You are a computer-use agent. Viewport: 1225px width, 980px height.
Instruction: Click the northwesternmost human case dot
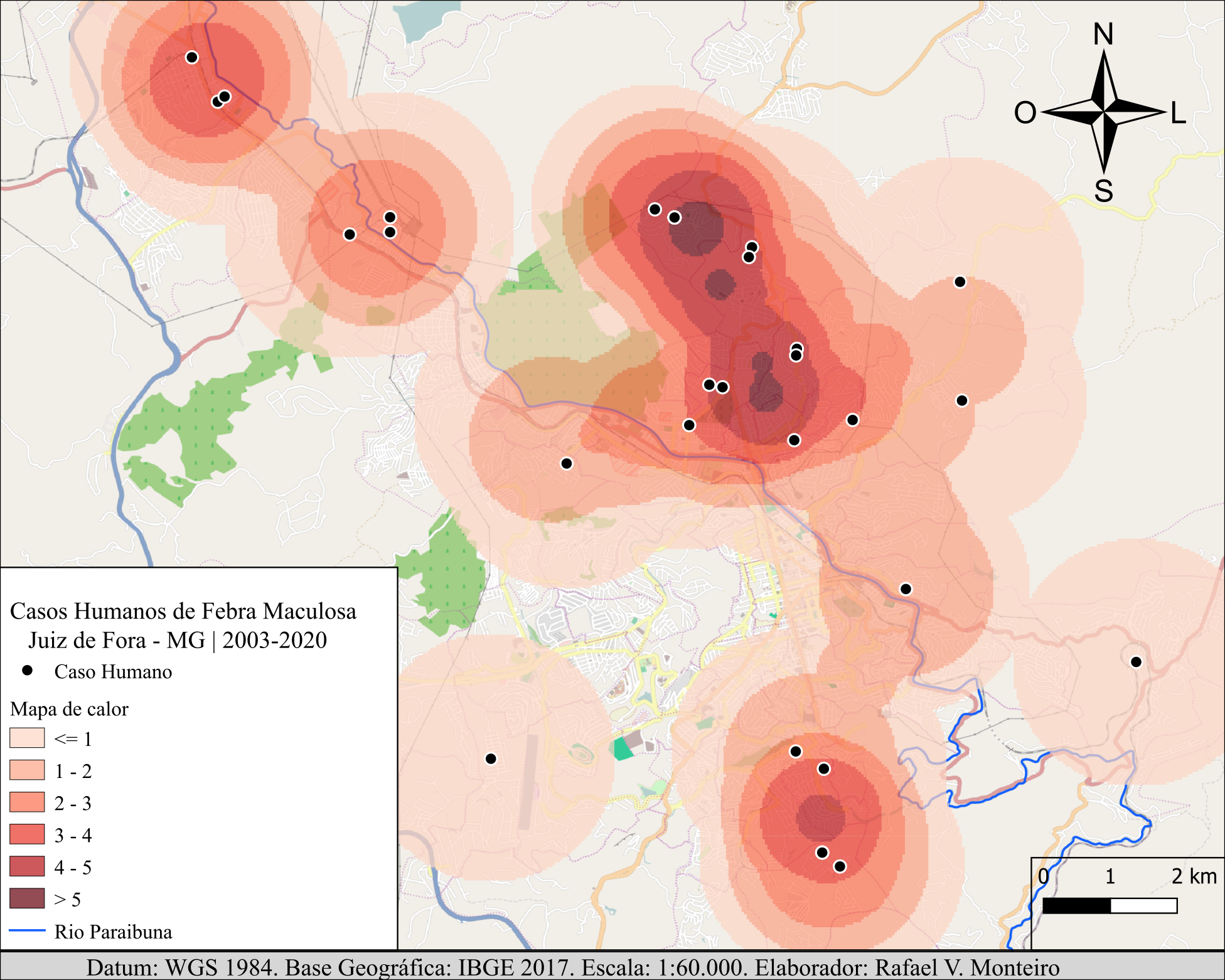pyautogui.click(x=192, y=57)
